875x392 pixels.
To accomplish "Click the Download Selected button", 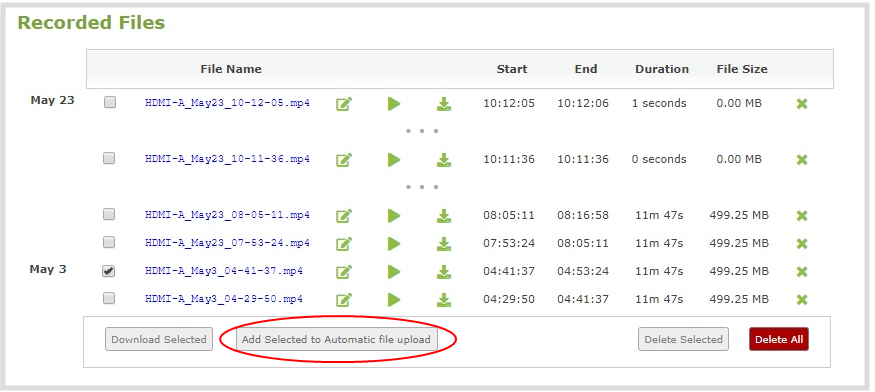I will pyautogui.click(x=159, y=339).
